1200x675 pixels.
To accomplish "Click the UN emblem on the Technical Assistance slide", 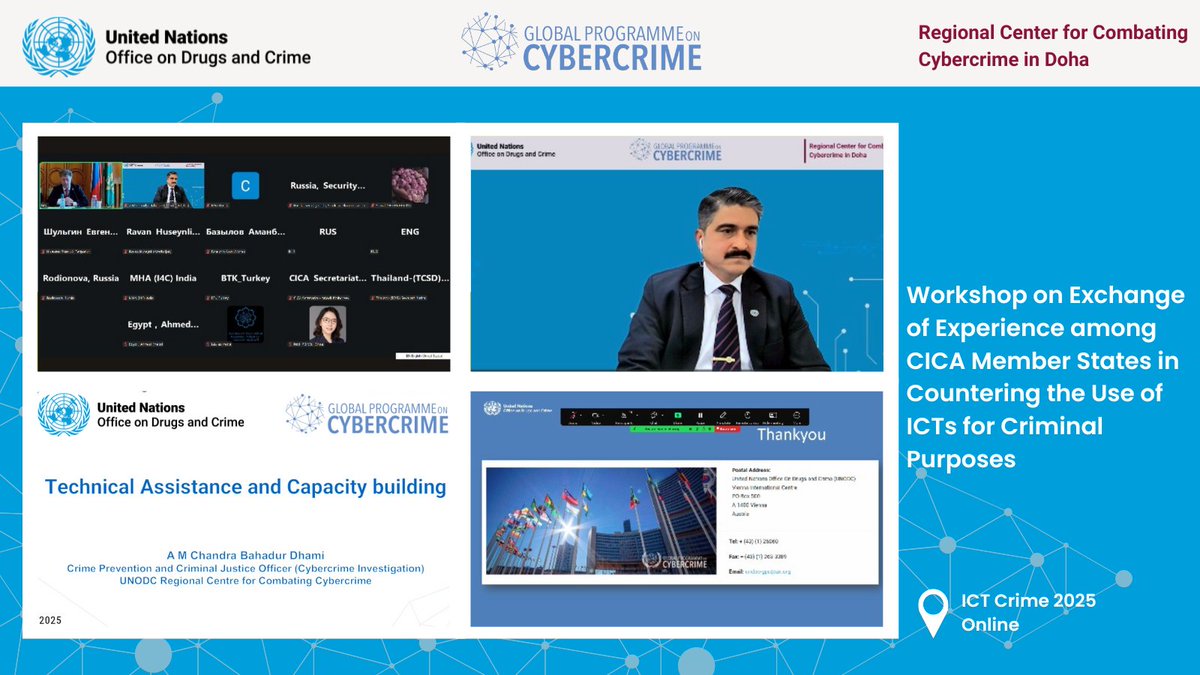I will point(63,415).
